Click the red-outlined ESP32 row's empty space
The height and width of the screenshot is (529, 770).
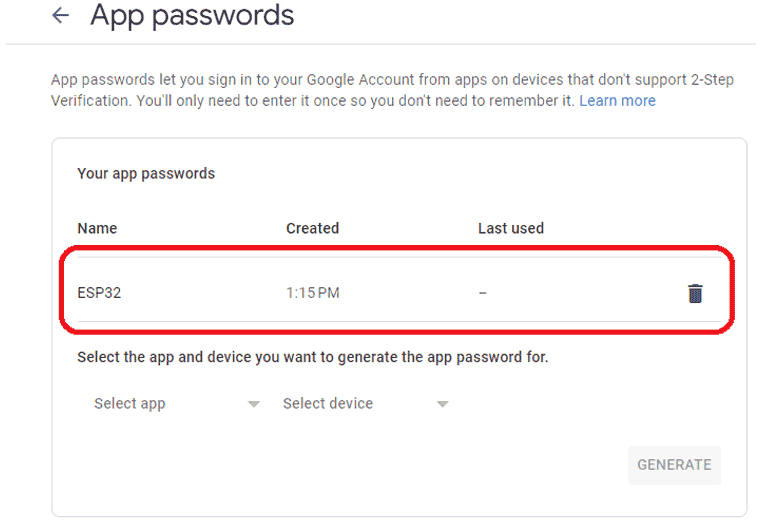pos(590,294)
